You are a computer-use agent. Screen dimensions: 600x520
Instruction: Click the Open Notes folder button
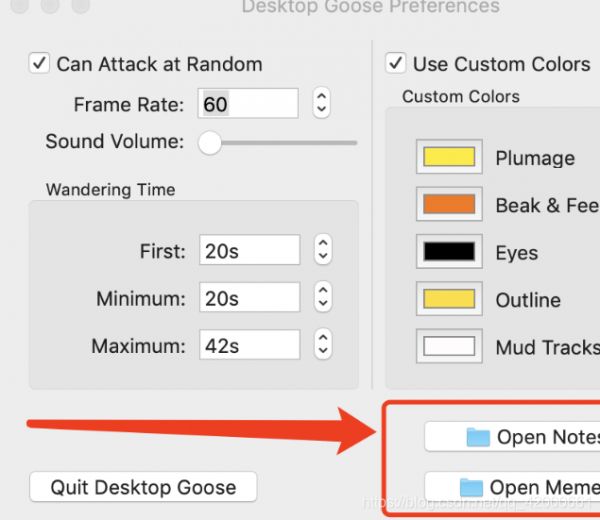pos(512,437)
